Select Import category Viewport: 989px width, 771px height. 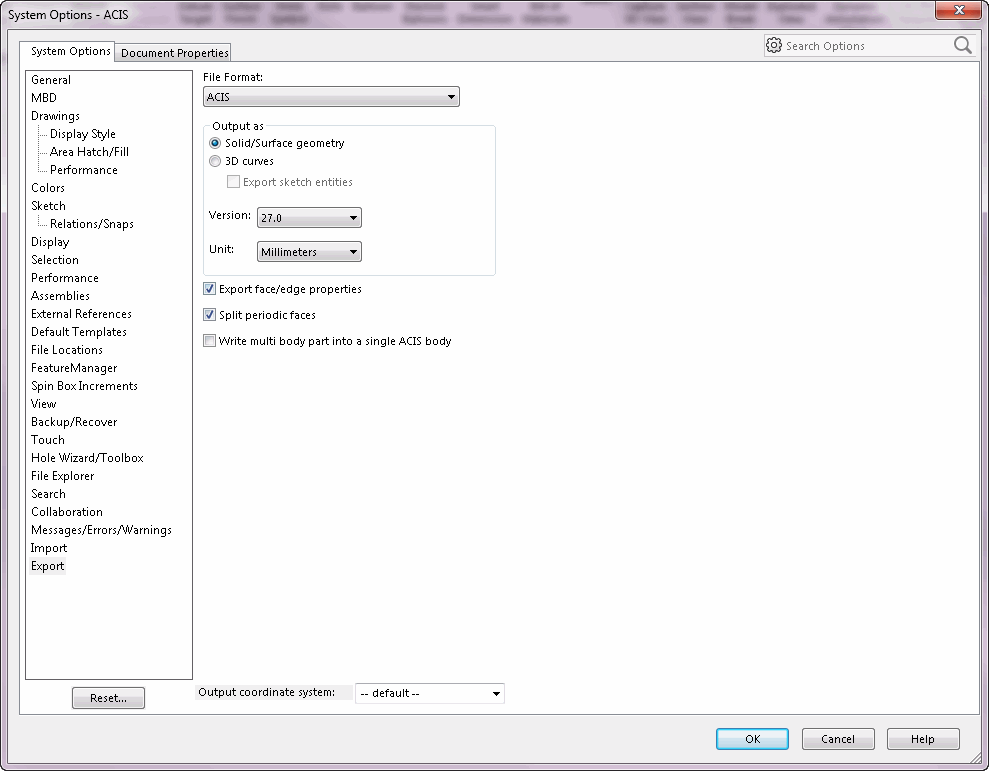point(49,548)
